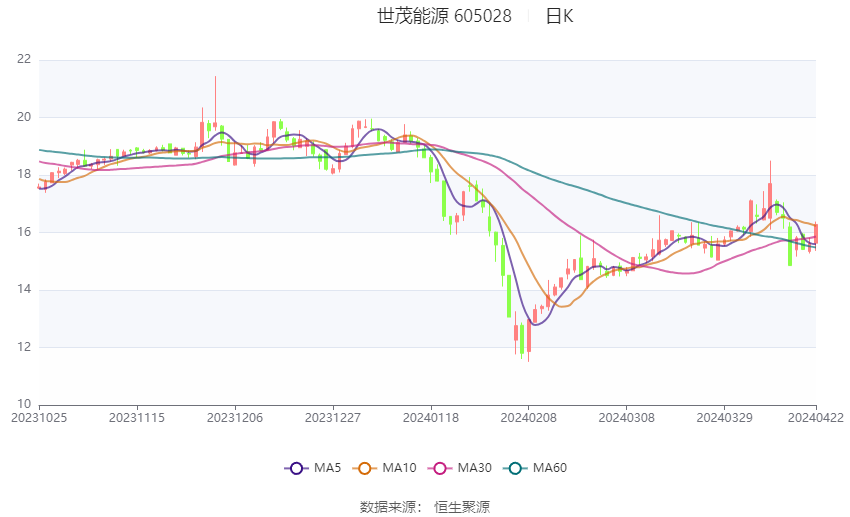
Task: Select the 20240308 x-axis date label
Action: point(627,418)
